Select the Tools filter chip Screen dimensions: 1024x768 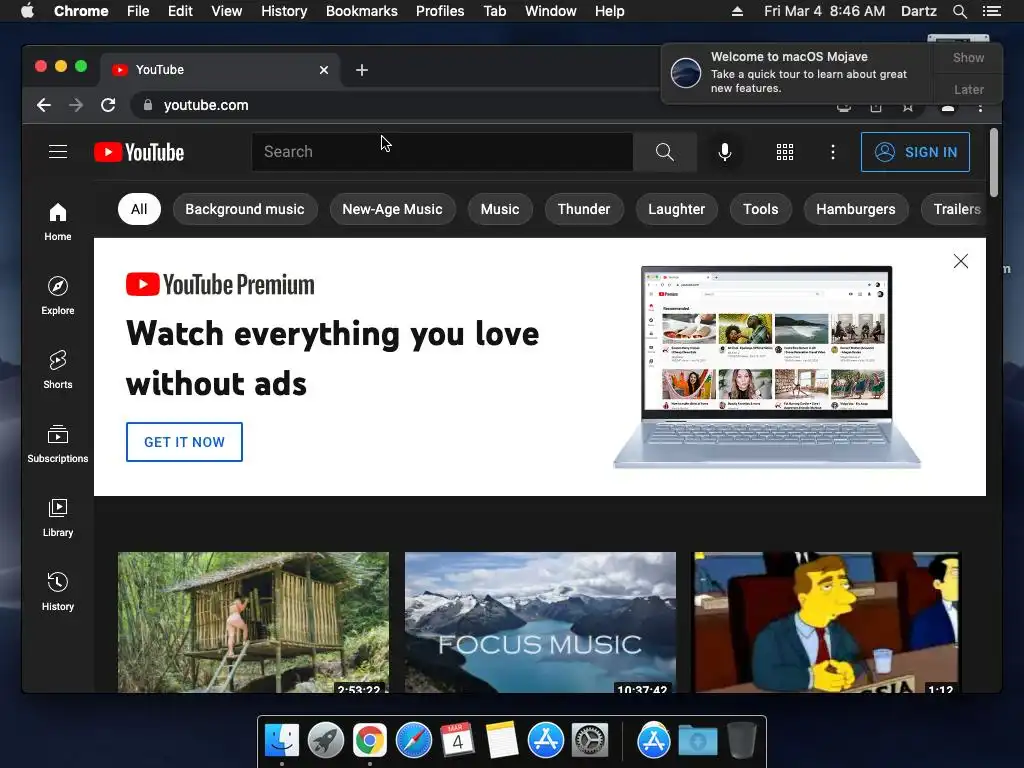tap(761, 209)
